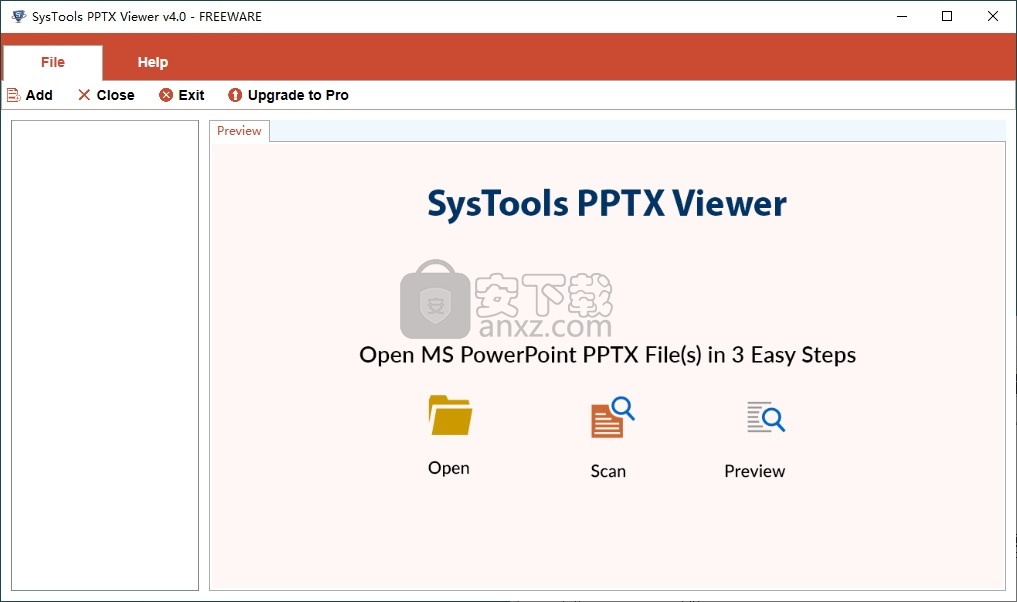Screen dimensions: 1017x602
Task: Click the SysTools app icon in title bar
Action: pos(18,16)
